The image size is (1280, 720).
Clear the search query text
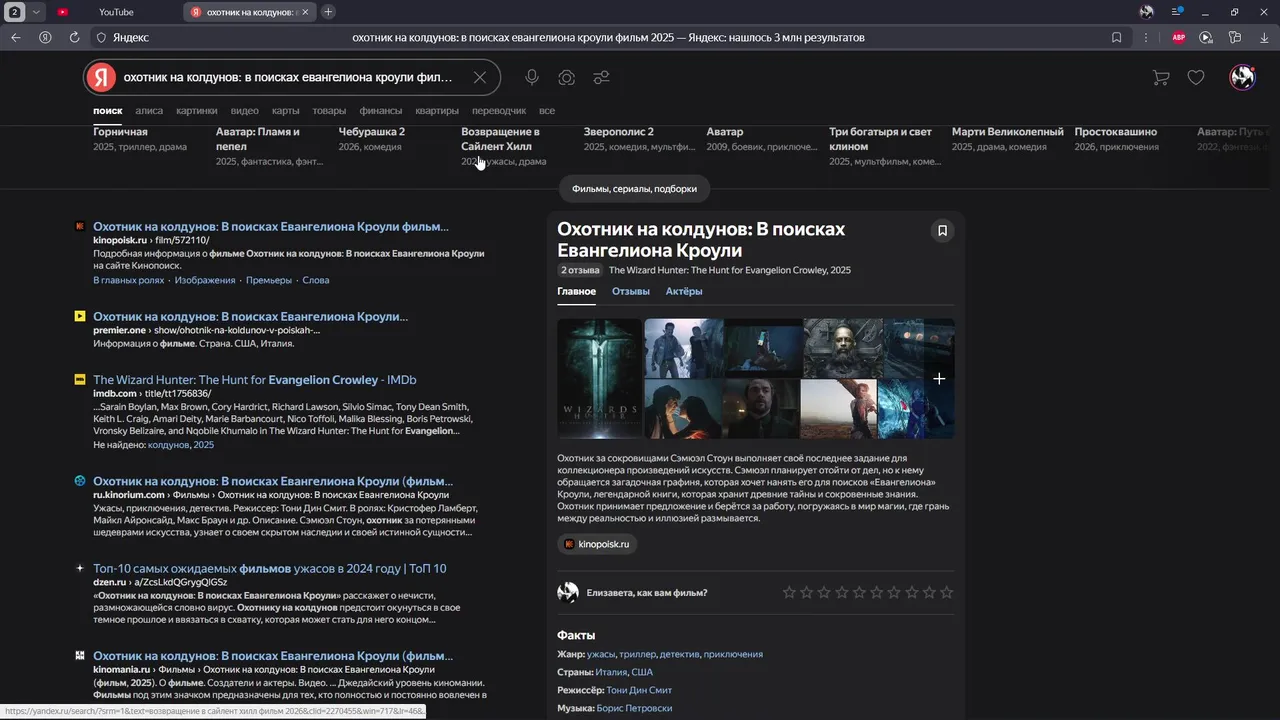480,77
